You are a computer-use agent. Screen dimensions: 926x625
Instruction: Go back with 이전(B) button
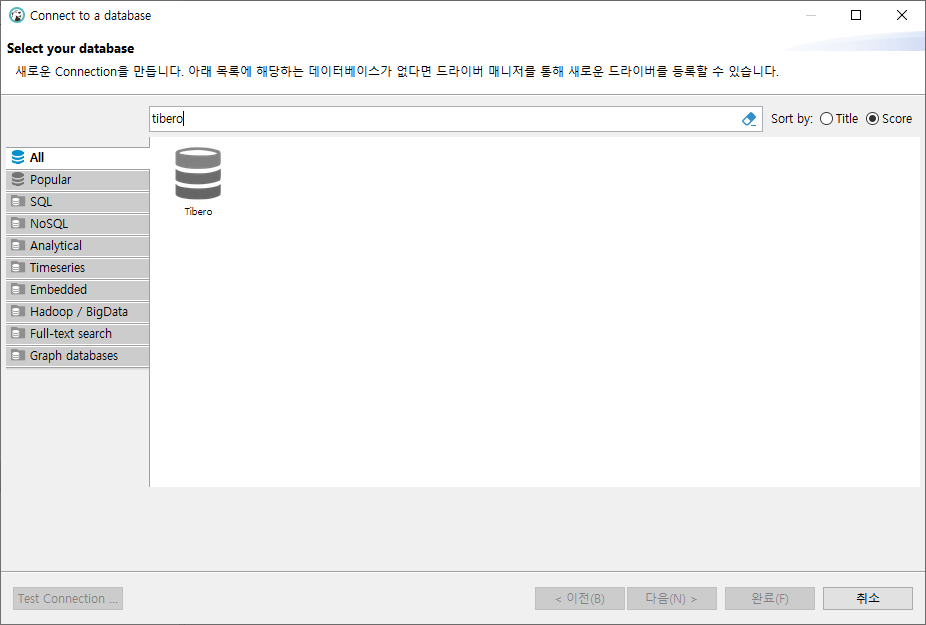tap(580, 598)
